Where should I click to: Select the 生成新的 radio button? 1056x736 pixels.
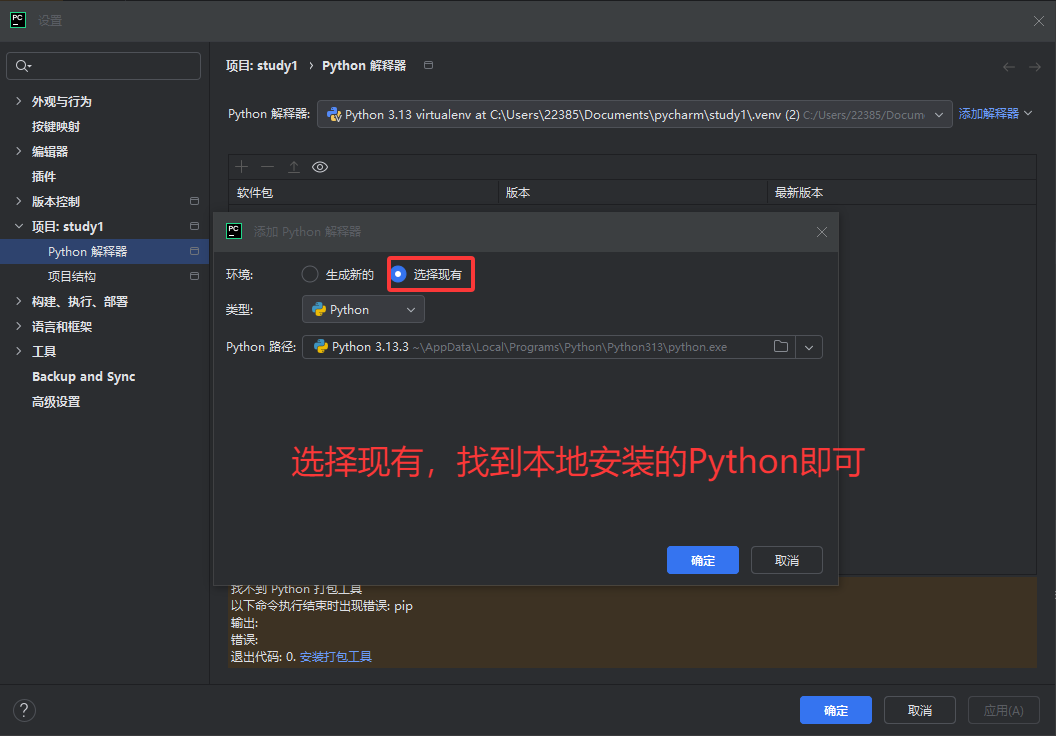pos(310,274)
